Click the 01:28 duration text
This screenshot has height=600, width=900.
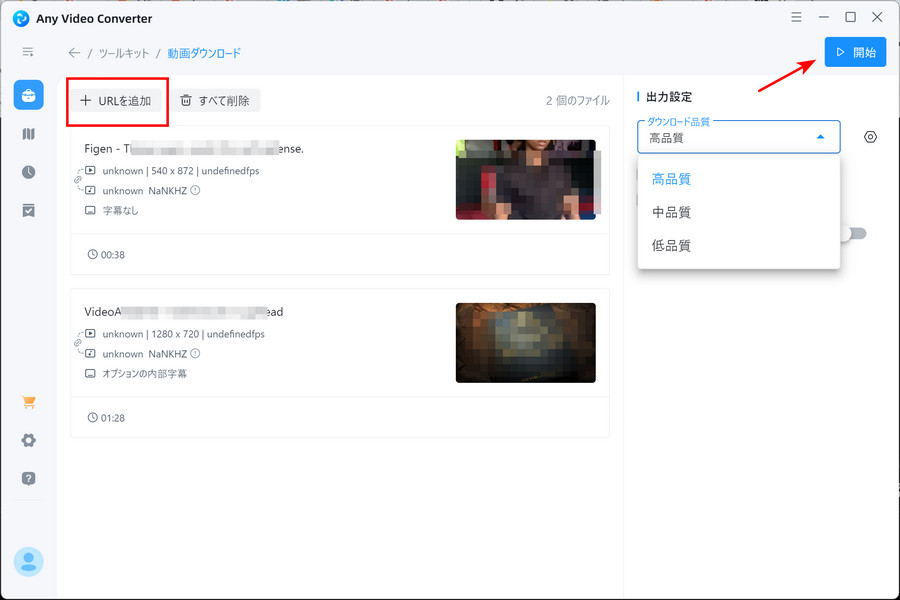click(x=112, y=418)
